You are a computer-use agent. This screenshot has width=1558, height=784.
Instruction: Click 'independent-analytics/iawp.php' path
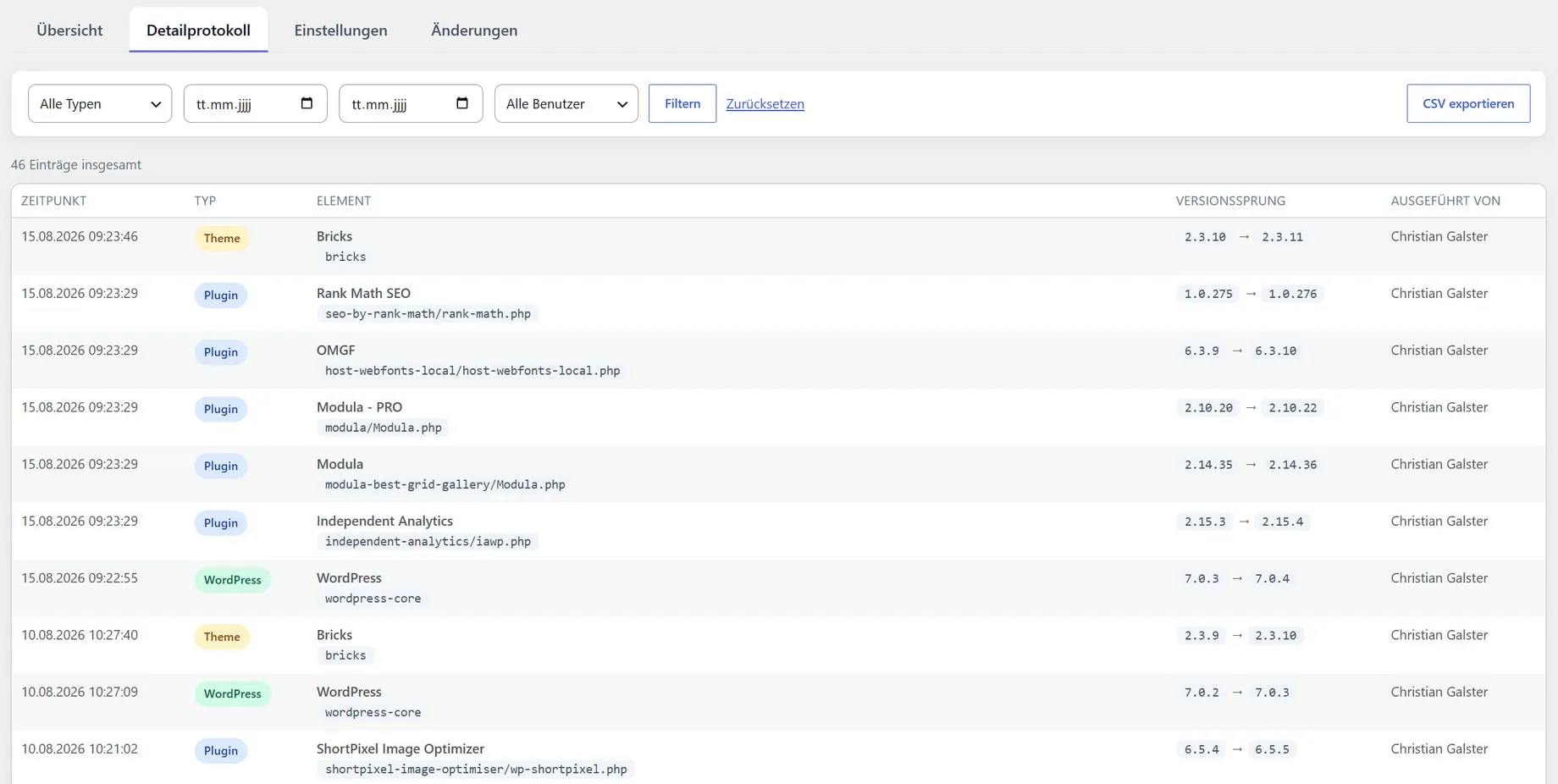(428, 542)
